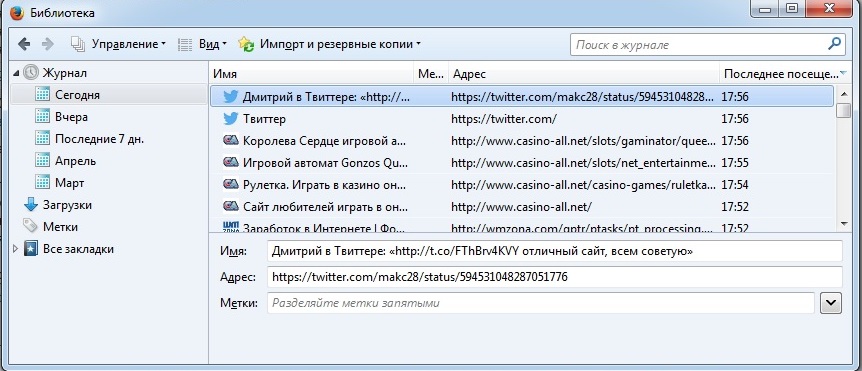
Task: Collapse the Журнал tree node
Action: pos(15,73)
